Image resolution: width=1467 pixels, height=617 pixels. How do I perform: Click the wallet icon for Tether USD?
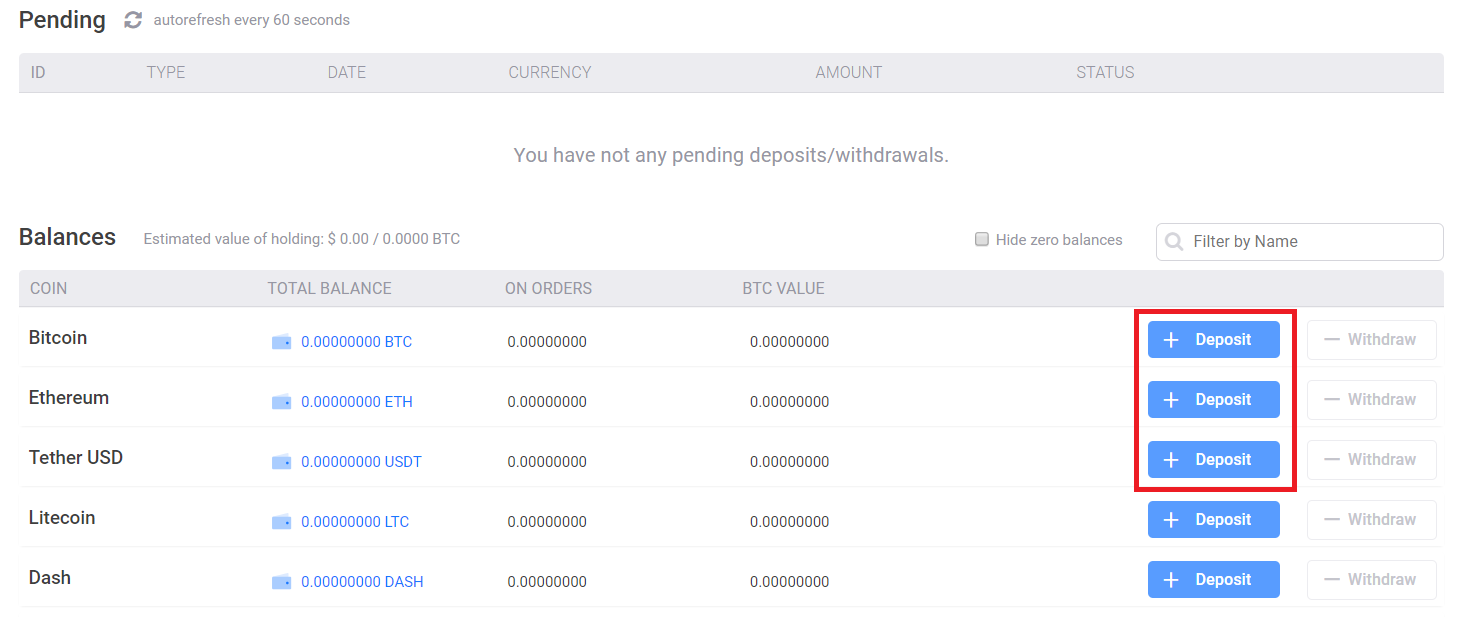pos(282,462)
